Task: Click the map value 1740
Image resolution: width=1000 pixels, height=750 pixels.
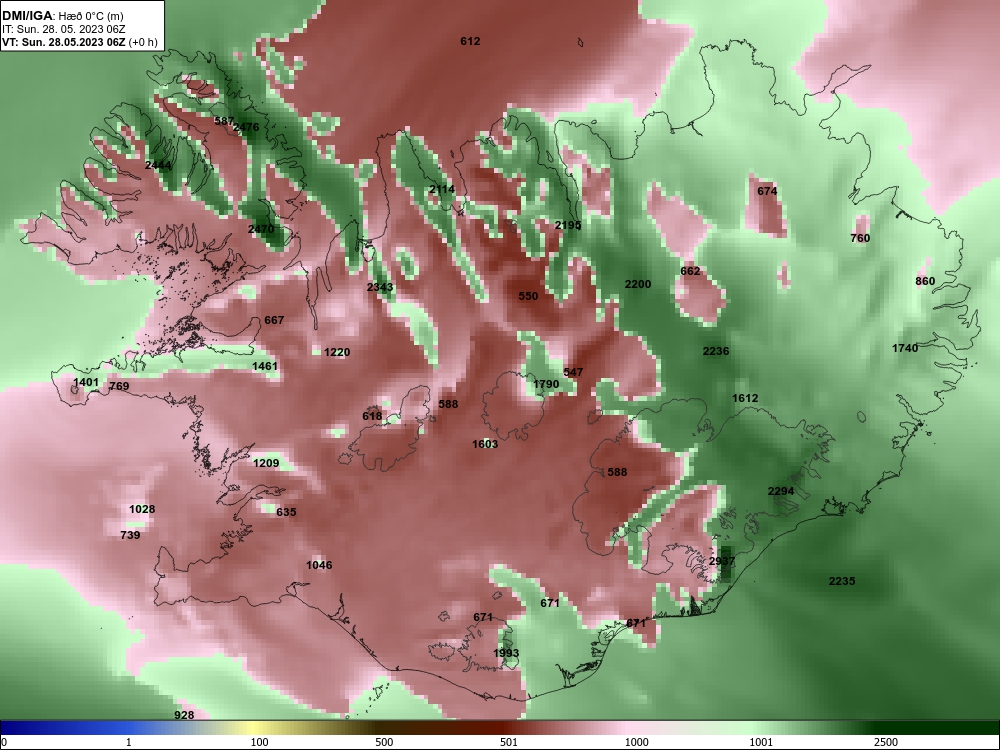Action: coord(905,348)
